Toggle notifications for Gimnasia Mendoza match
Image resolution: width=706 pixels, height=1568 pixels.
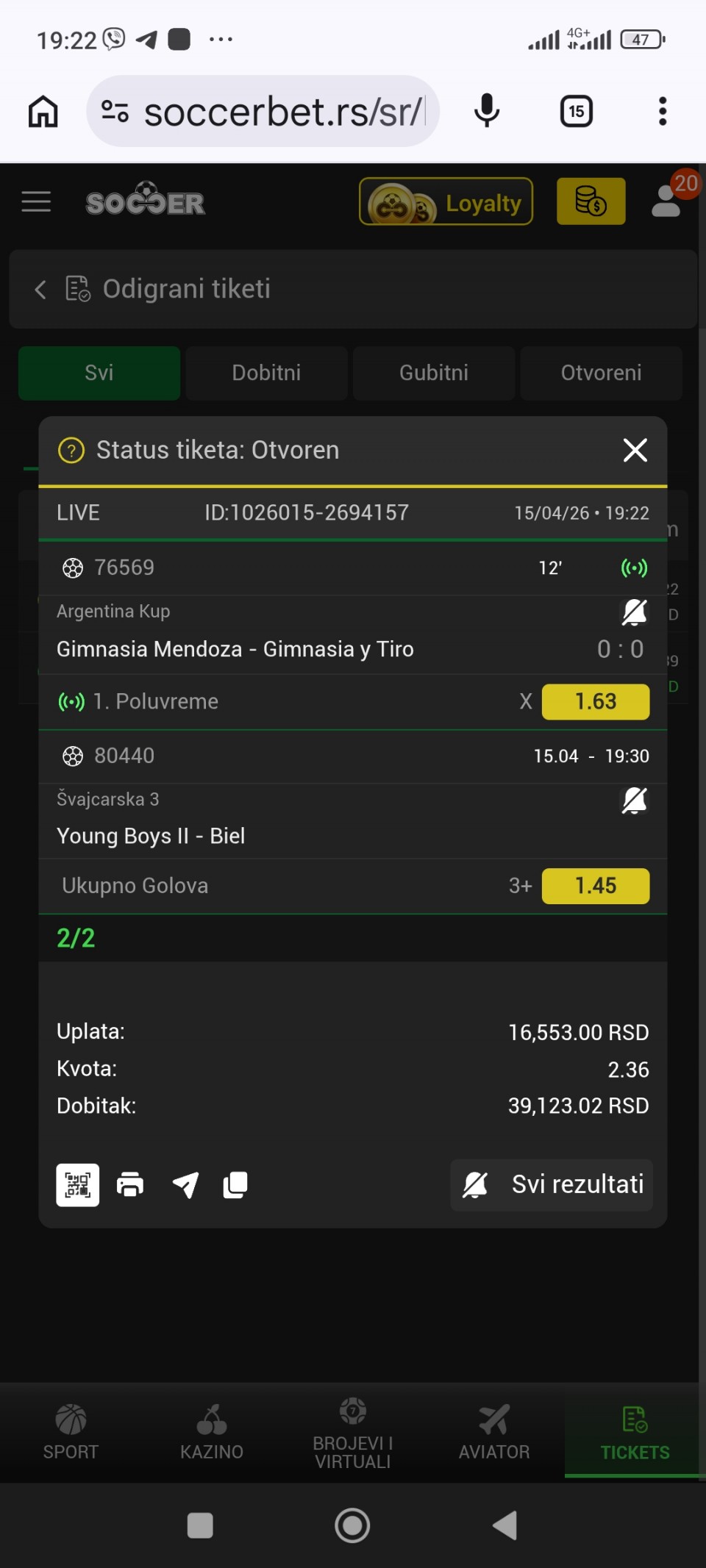[634, 612]
